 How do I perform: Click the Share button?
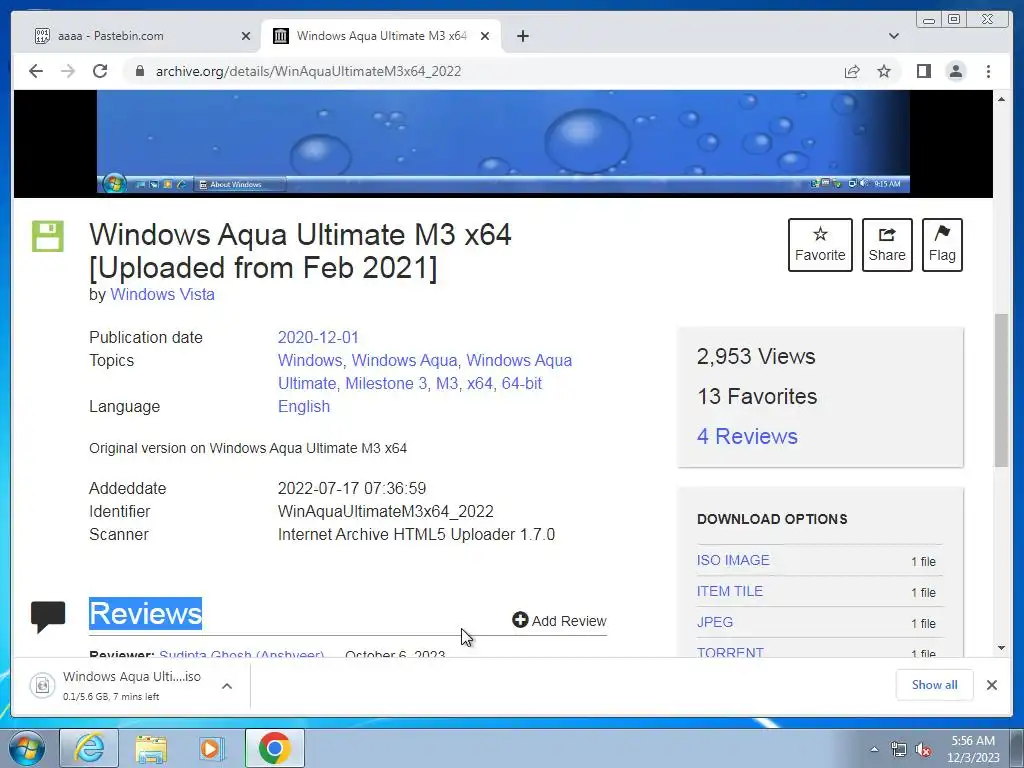[x=887, y=245]
